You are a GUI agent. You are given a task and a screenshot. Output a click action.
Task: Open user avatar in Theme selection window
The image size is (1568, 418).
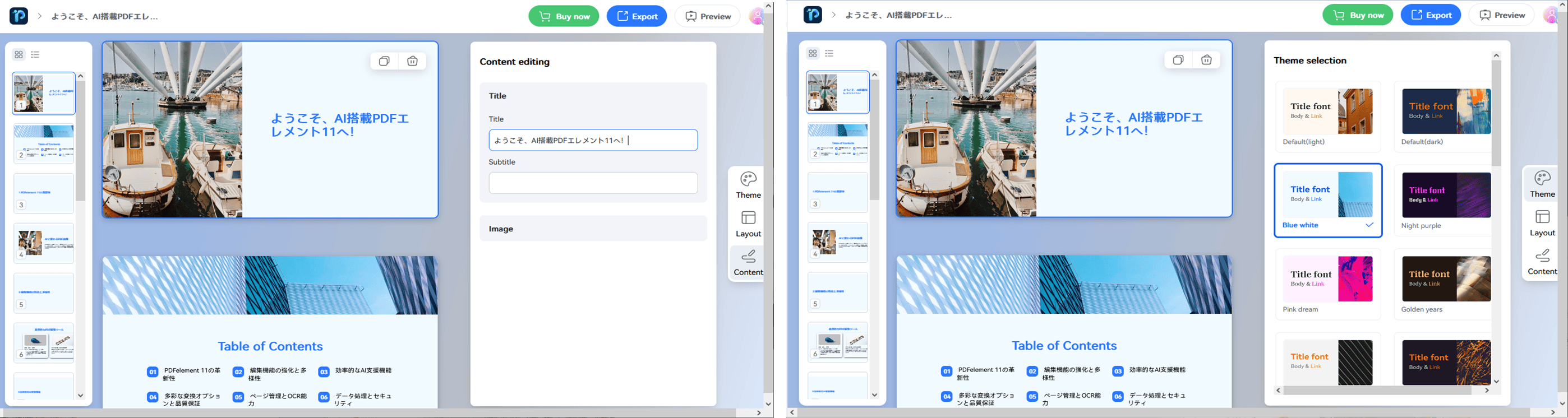[x=1551, y=15]
